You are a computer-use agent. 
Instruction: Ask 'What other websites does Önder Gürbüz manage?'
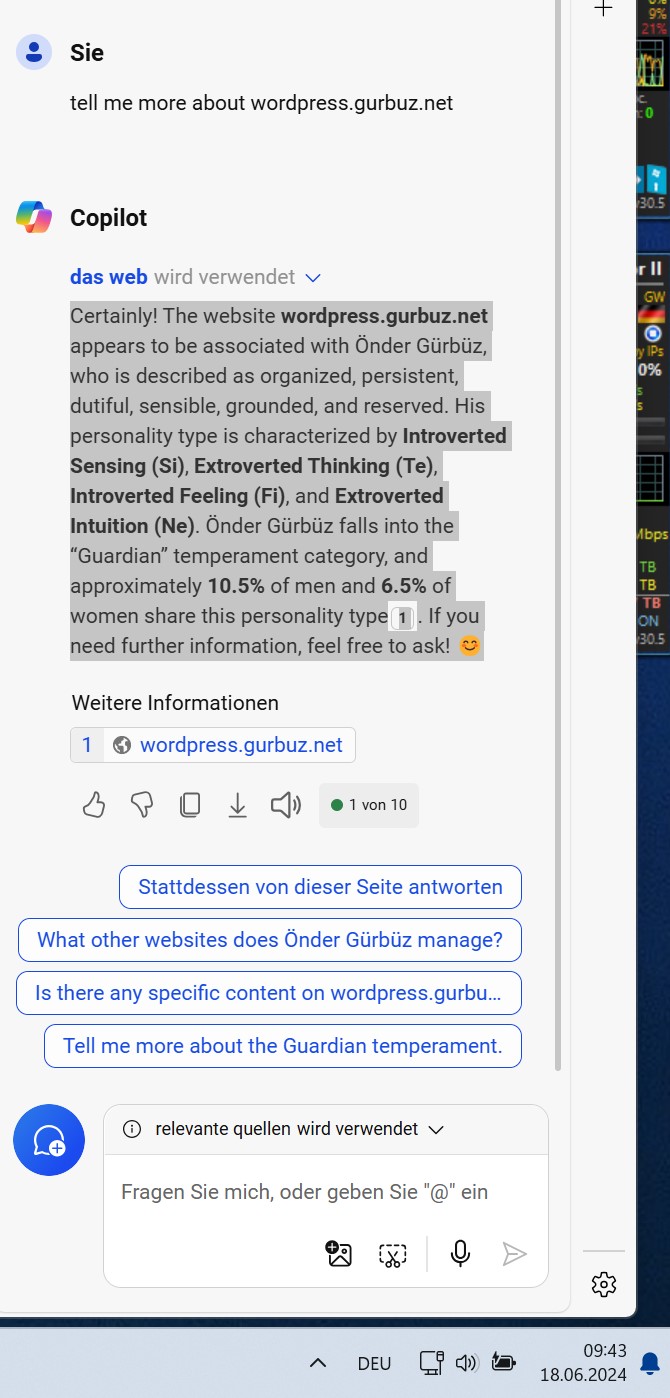(269, 940)
